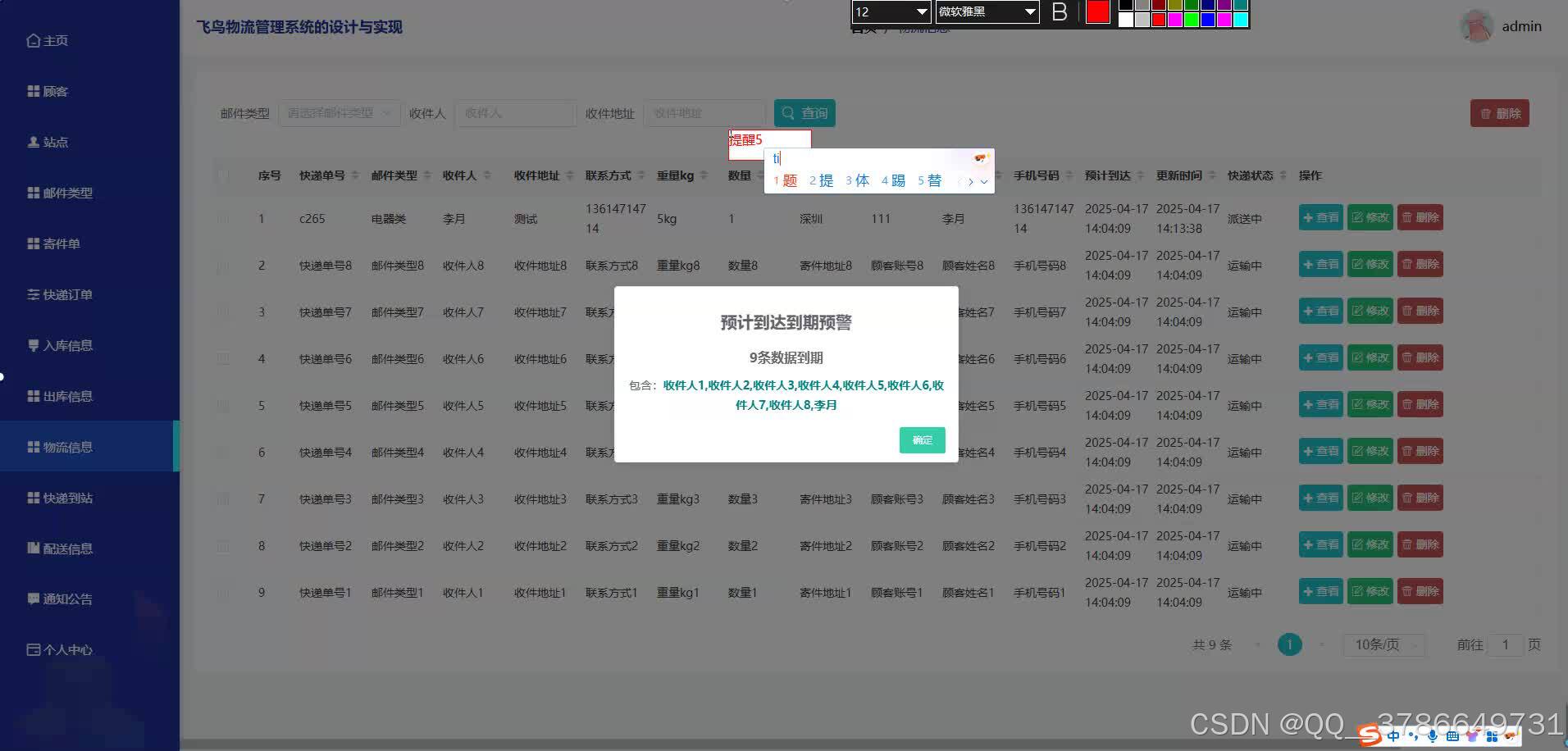The width and height of the screenshot is (1568, 751).
Task: Click the 前往 page number input
Action: [x=1505, y=644]
